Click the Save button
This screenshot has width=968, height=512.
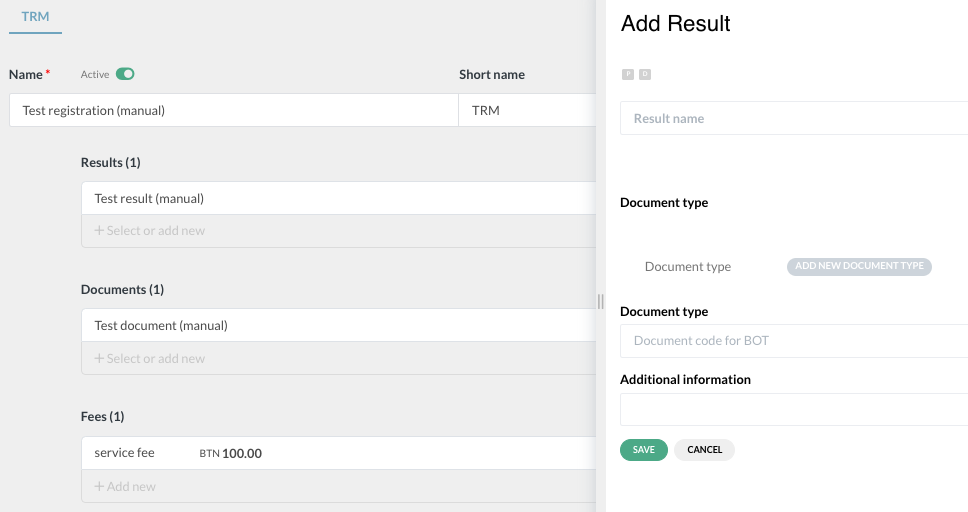click(643, 450)
